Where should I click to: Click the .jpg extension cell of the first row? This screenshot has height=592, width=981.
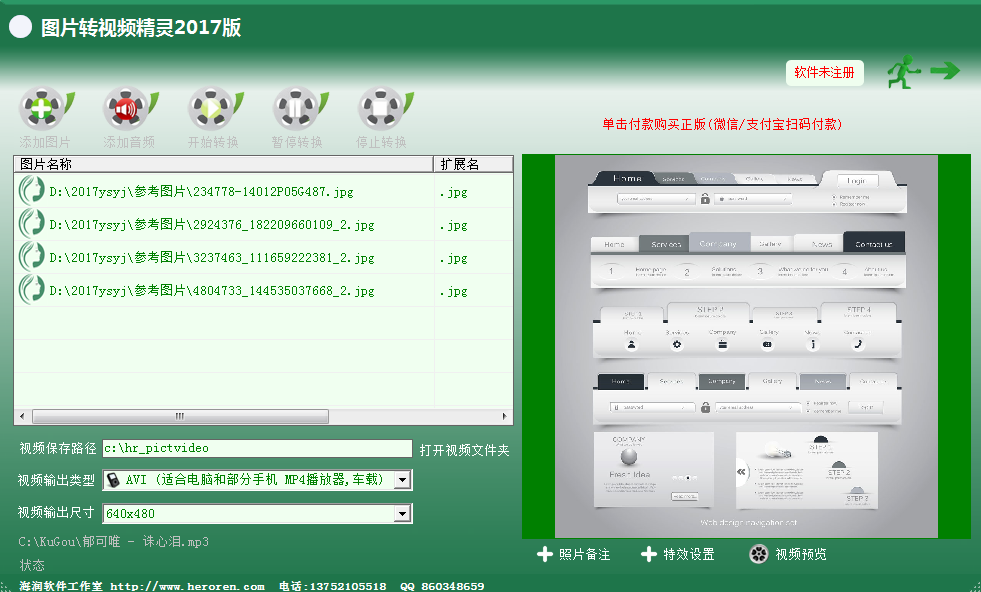[454, 192]
